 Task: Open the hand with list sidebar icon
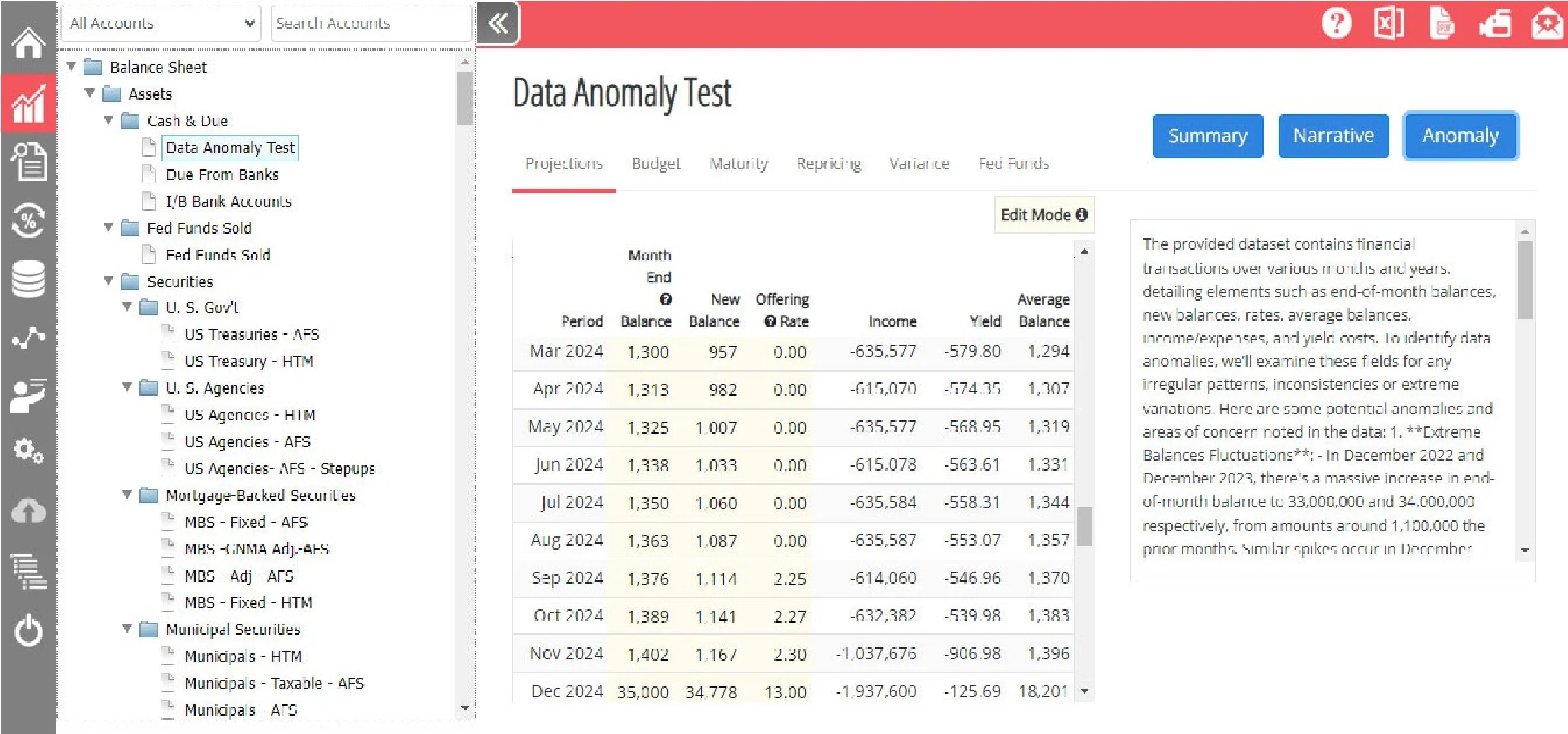tap(28, 395)
